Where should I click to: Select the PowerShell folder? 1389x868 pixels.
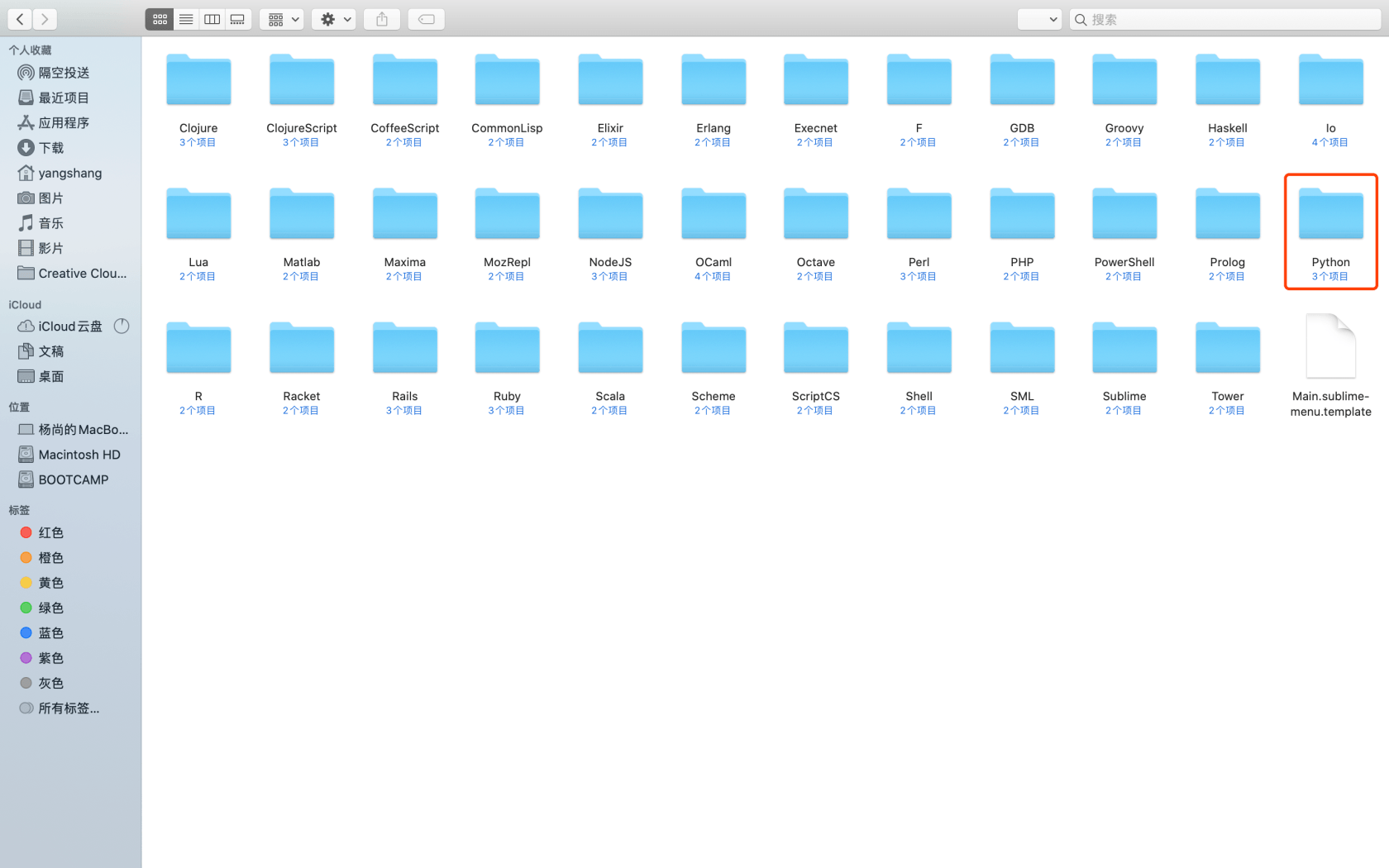tap(1124, 215)
